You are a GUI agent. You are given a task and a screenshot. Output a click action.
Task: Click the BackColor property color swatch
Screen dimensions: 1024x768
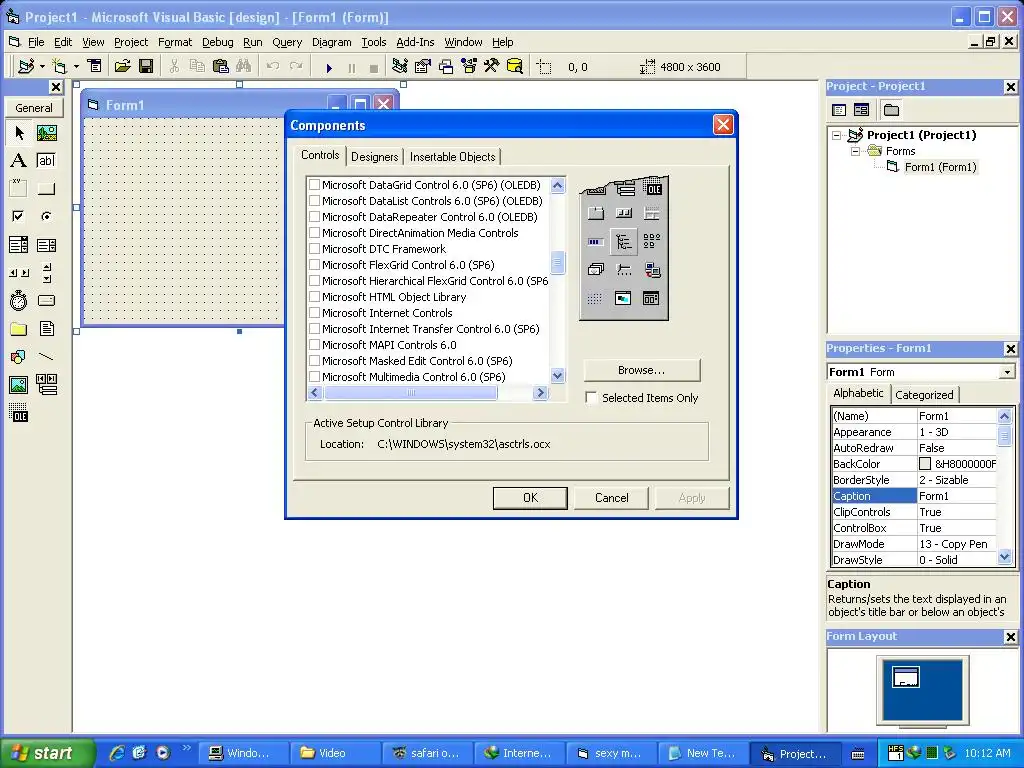pos(925,464)
